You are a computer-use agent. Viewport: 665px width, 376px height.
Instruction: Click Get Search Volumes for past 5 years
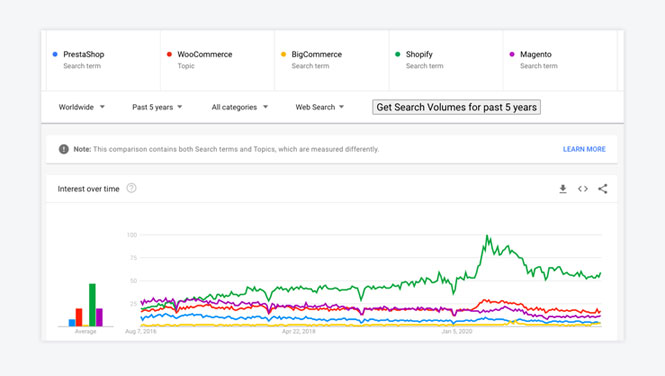coord(456,107)
